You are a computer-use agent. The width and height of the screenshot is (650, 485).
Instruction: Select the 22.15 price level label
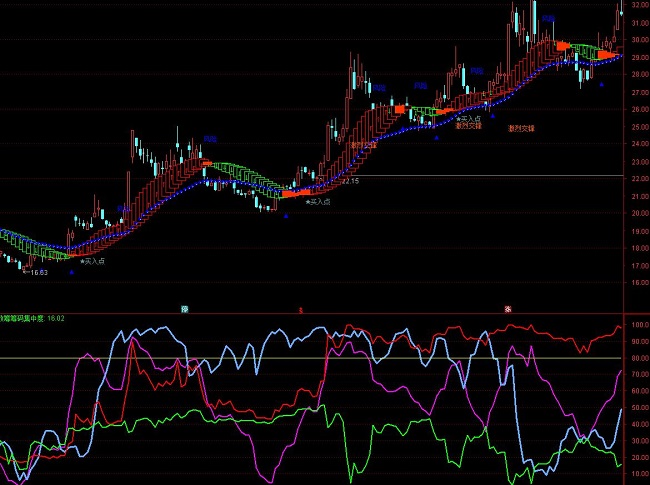[348, 182]
